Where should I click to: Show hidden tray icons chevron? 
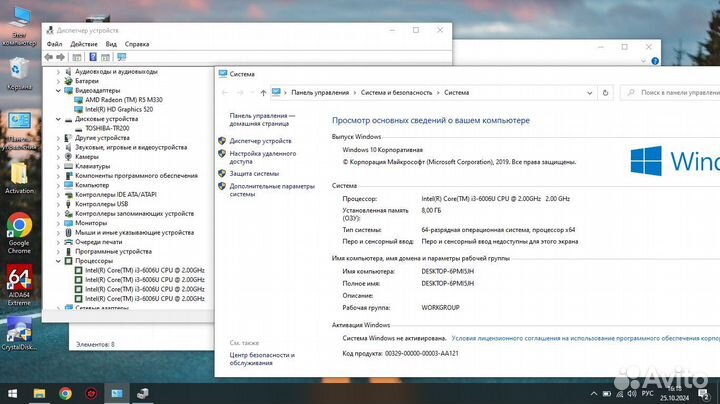coord(594,394)
